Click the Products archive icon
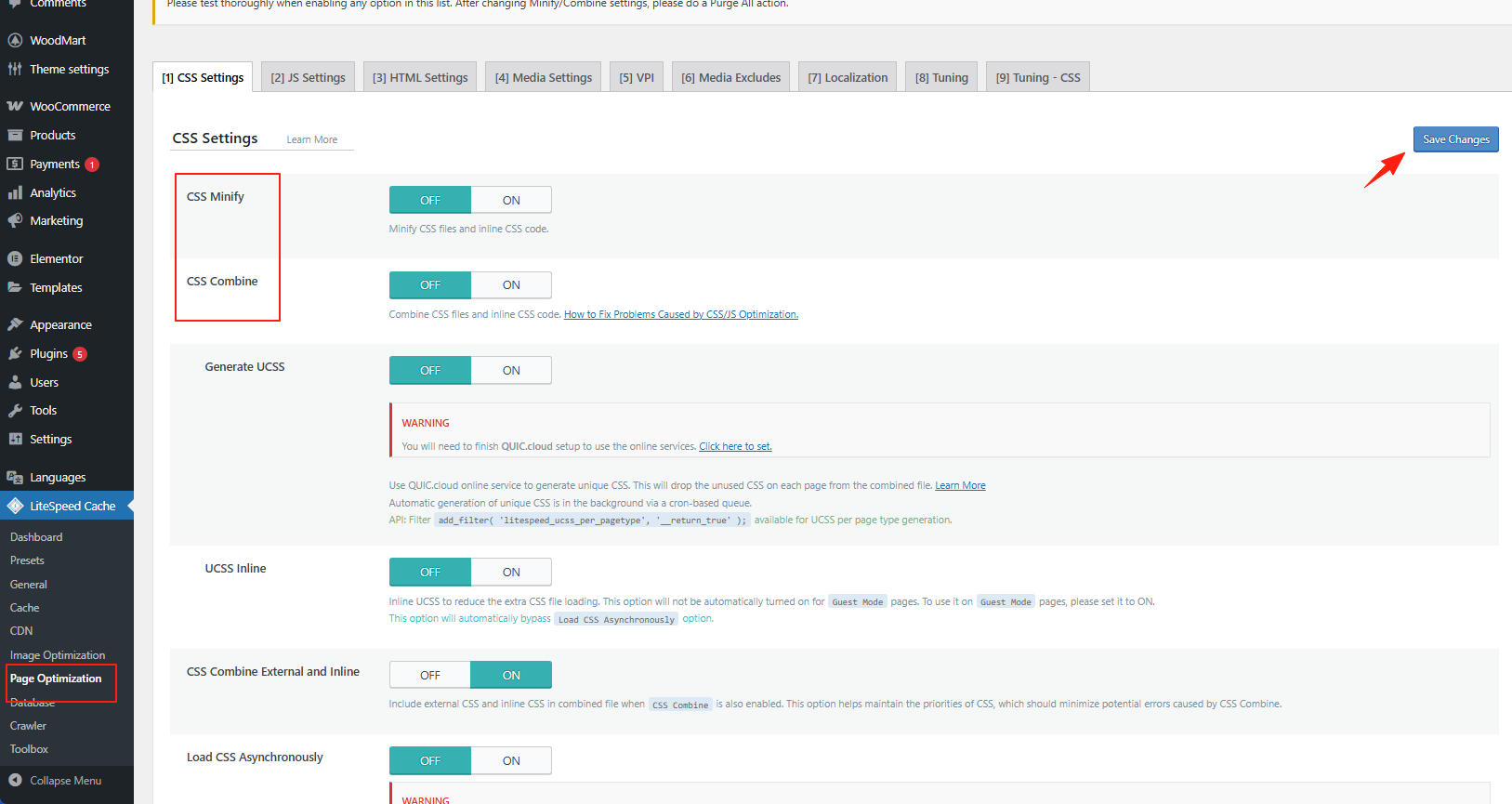1512x804 pixels. pos(15,135)
